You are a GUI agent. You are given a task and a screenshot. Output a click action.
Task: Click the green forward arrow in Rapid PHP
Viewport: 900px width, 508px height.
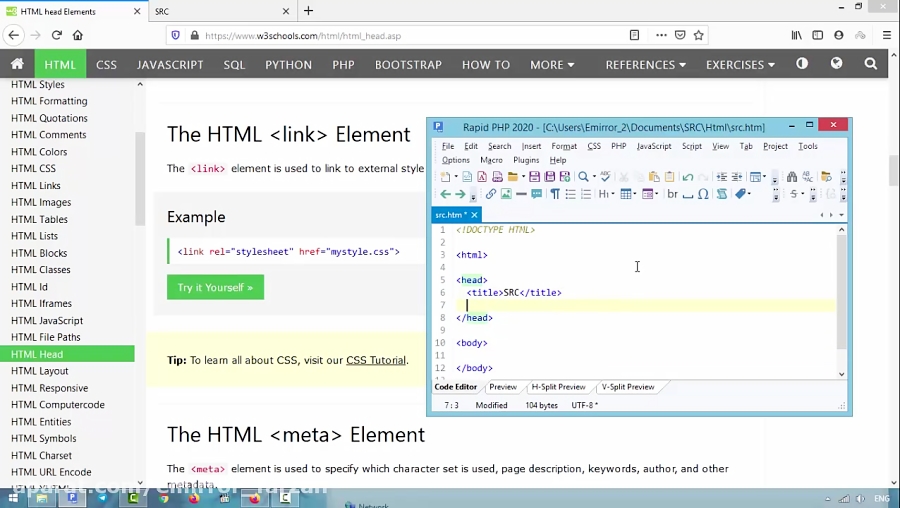tap(460, 194)
